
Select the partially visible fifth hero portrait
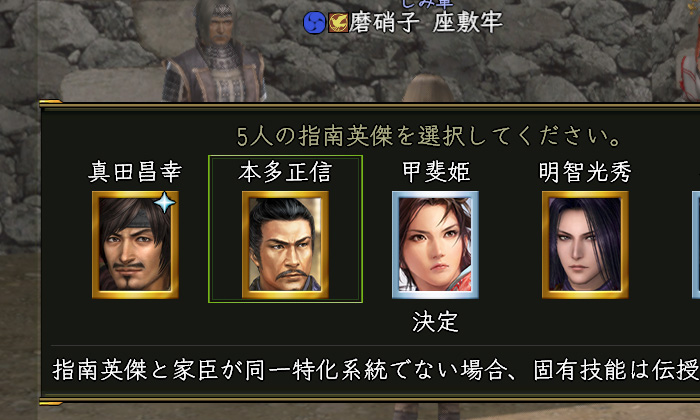(696, 245)
